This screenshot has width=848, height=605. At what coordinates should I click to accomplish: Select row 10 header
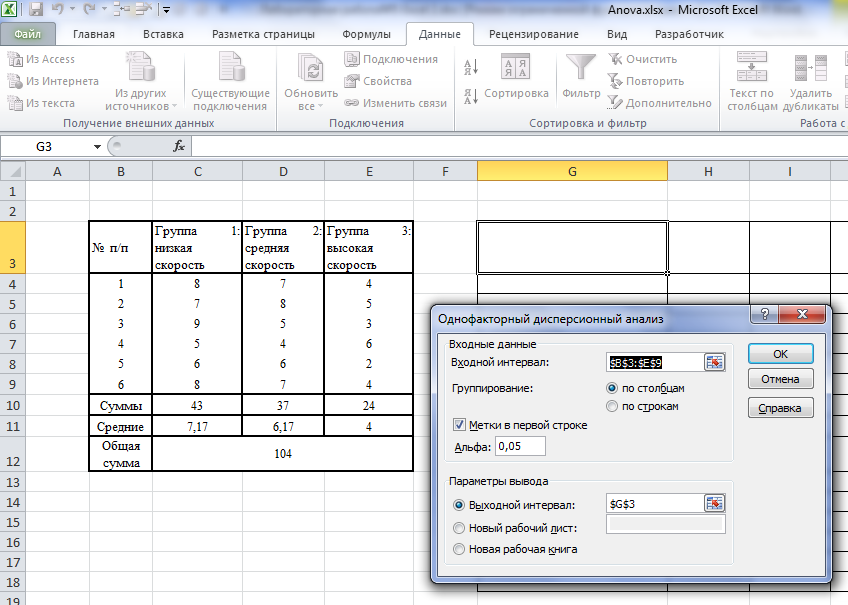(x=13, y=405)
